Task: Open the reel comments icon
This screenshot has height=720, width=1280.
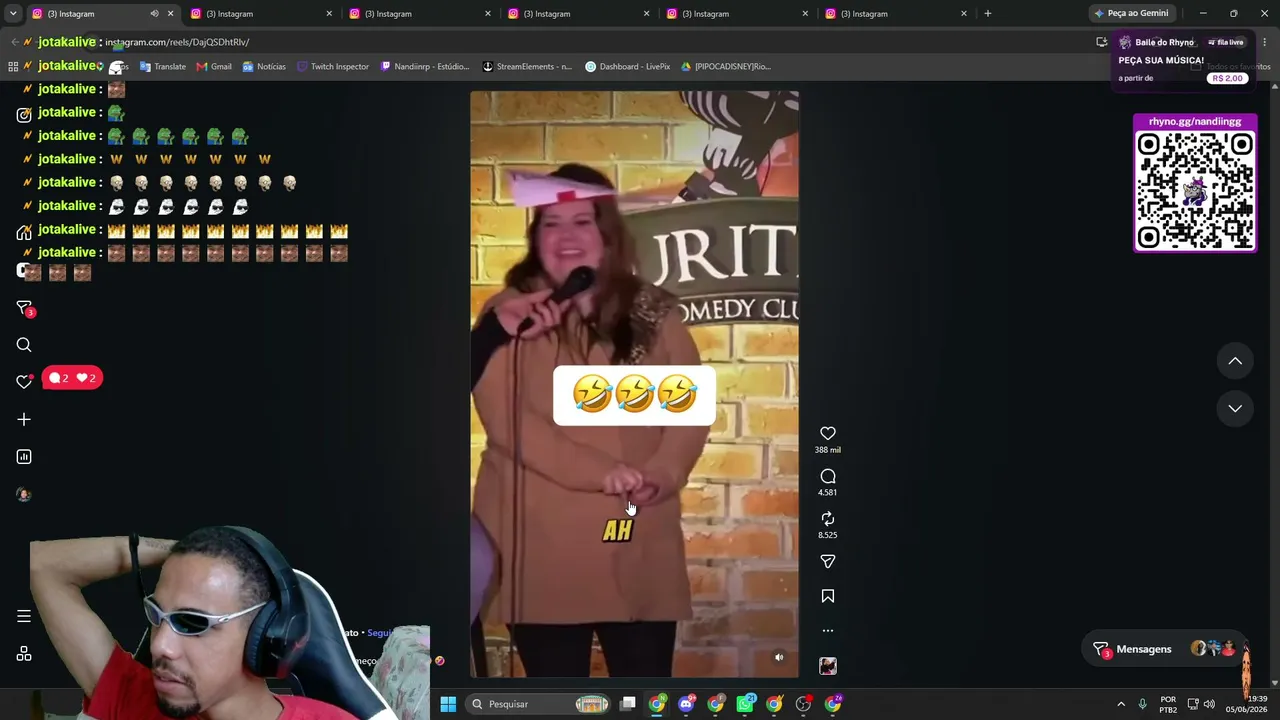Action: 828,476
